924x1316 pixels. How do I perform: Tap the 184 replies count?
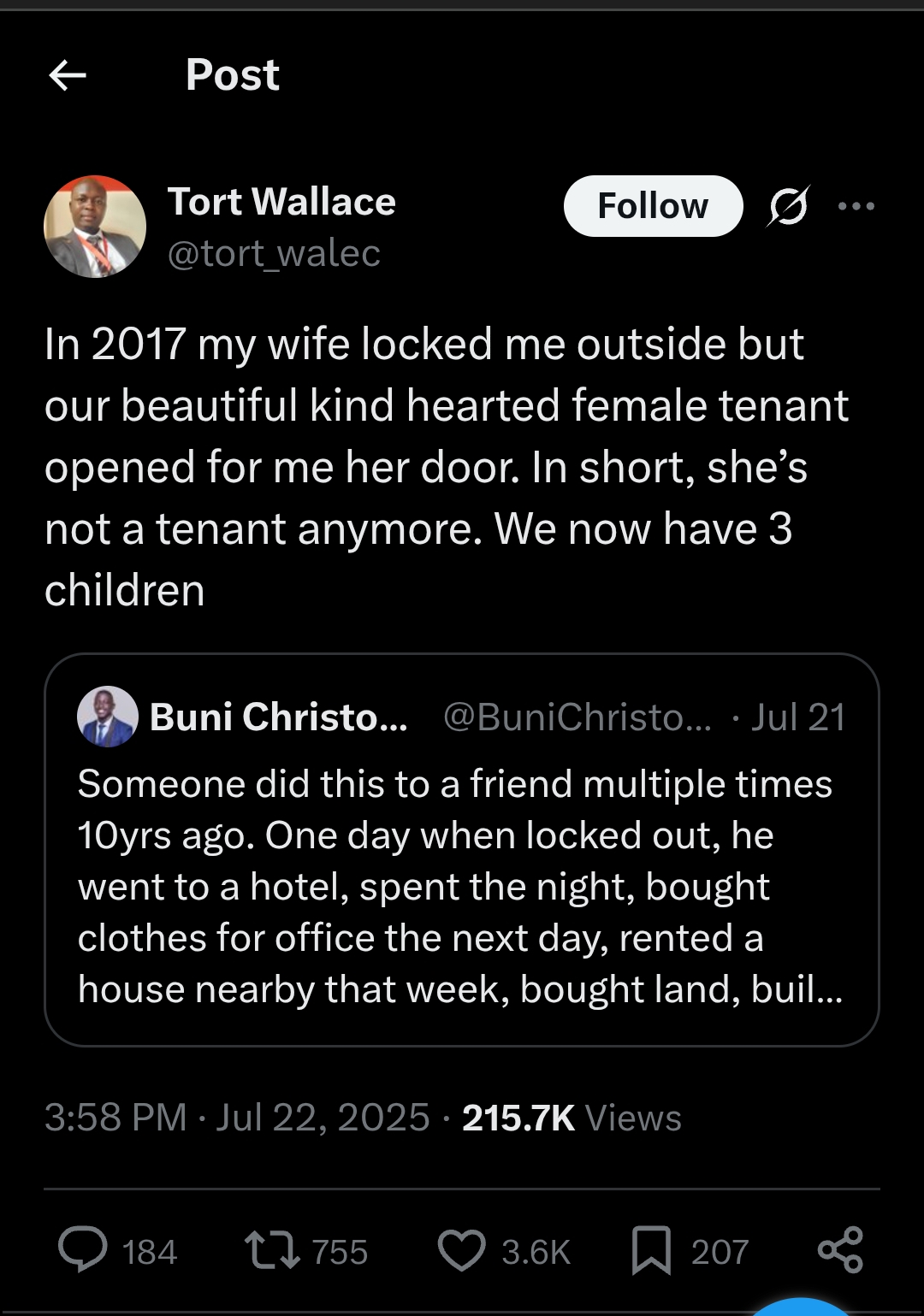(x=150, y=1252)
